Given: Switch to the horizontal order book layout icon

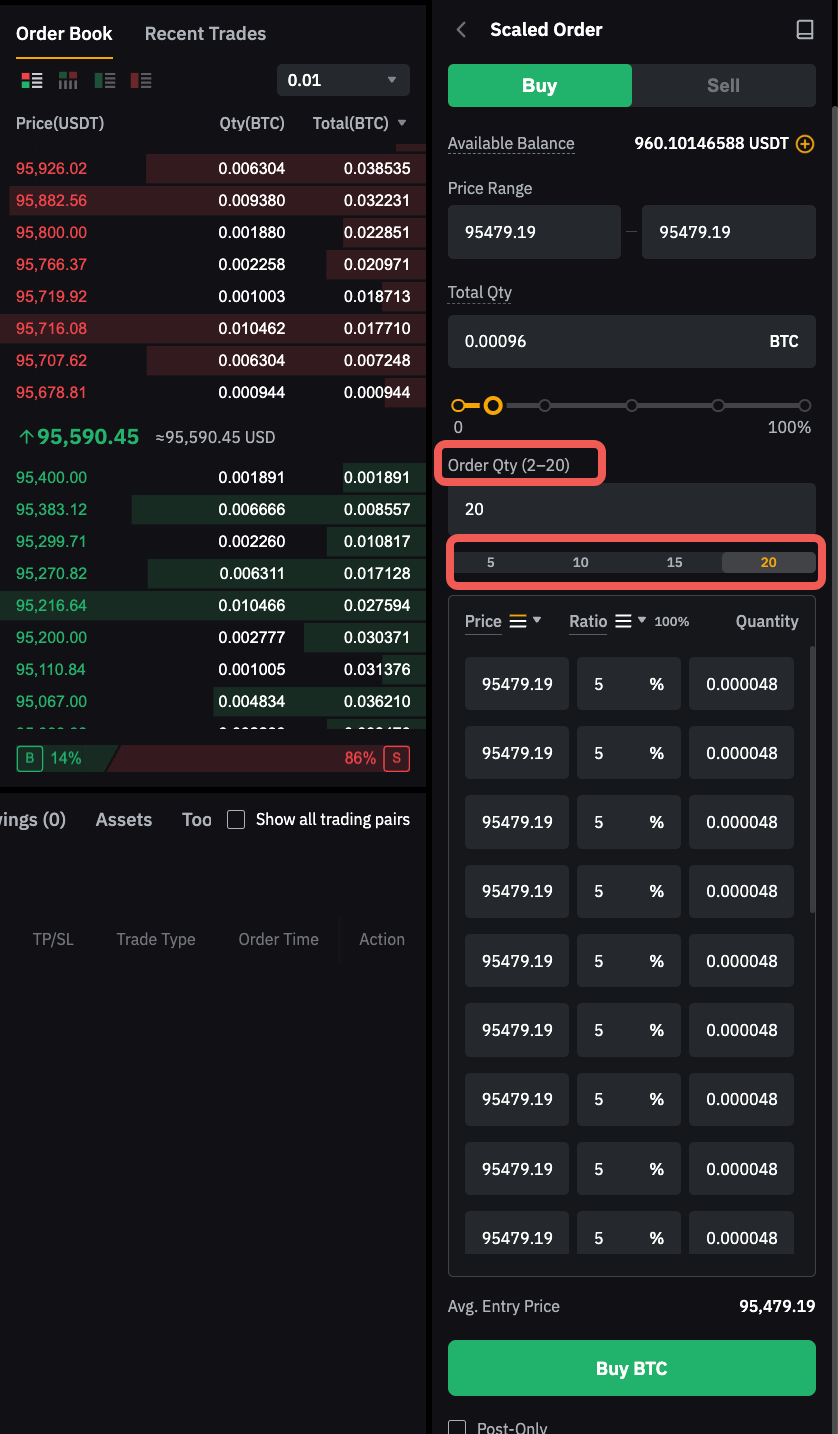Looking at the screenshot, I should [x=68, y=80].
